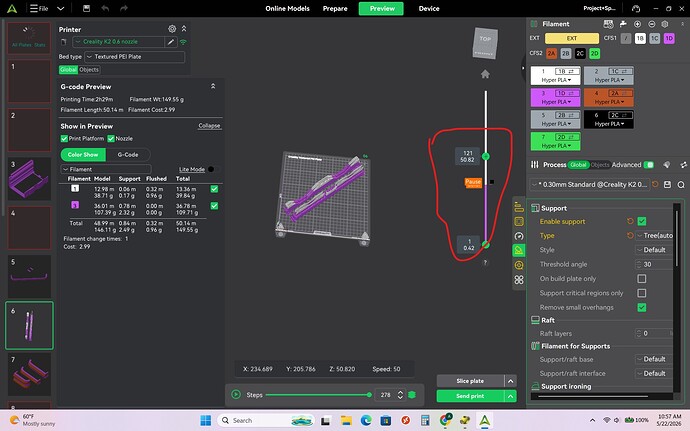Click the Send print button
Viewport: 690px width, 431px height.
pos(470,396)
